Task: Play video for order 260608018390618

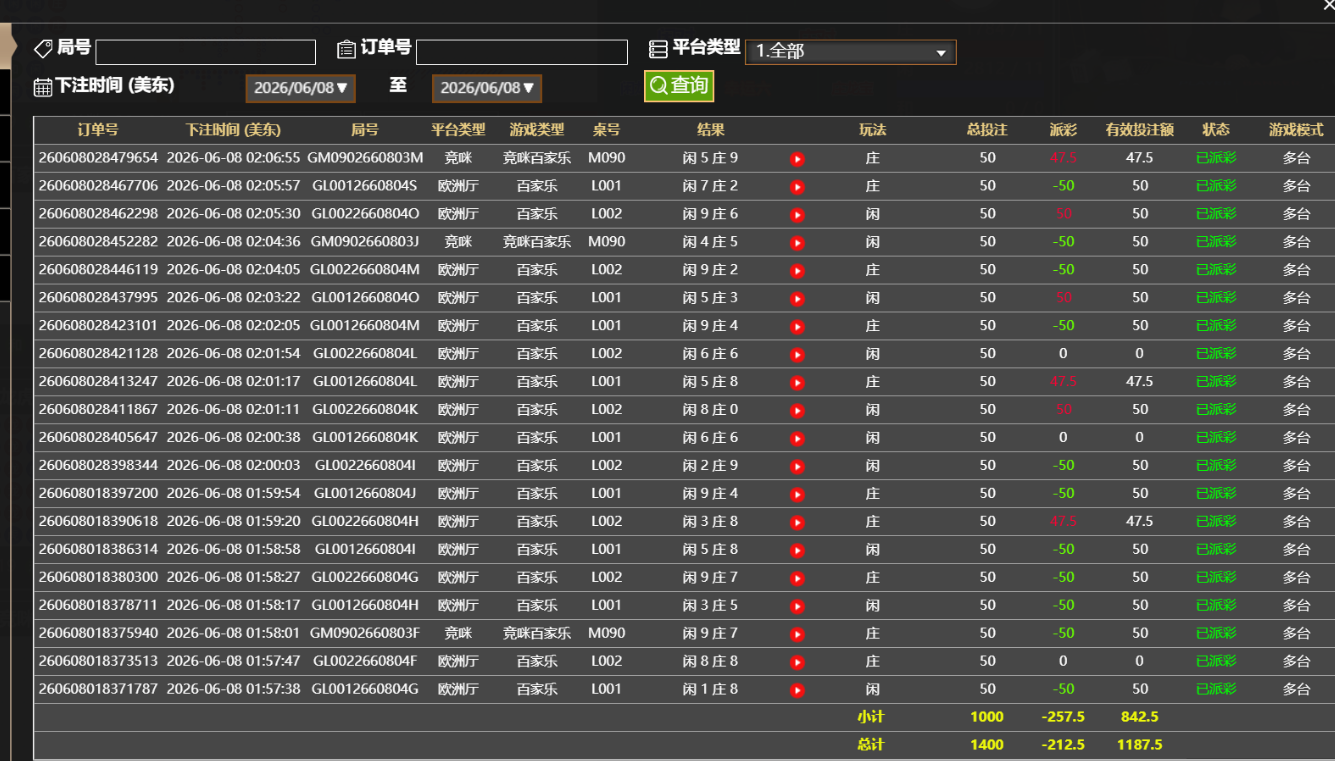Action: (x=797, y=522)
